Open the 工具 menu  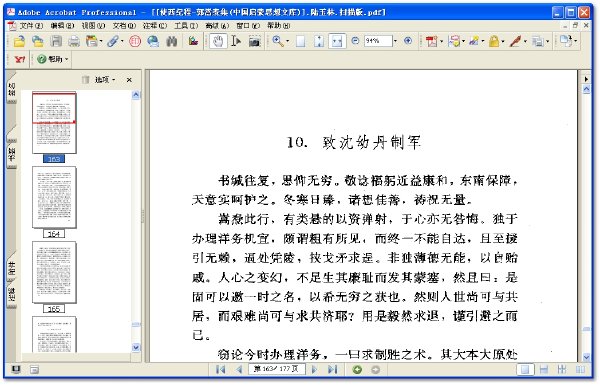point(186,26)
